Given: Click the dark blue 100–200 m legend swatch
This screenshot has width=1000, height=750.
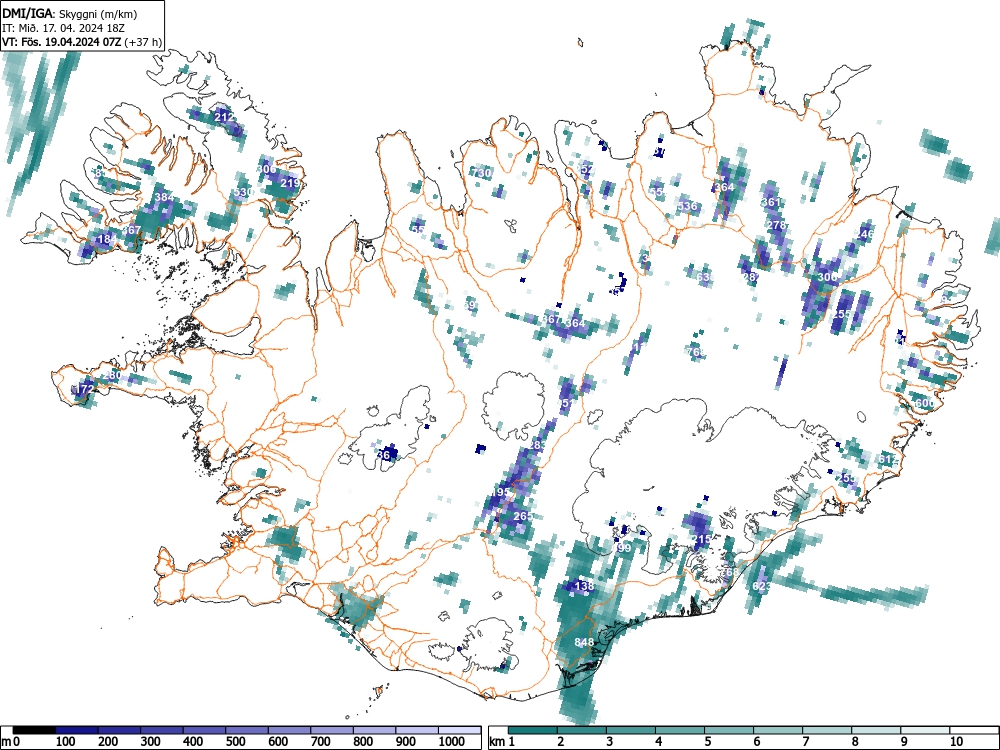Looking at the screenshot, I should [x=77, y=730].
